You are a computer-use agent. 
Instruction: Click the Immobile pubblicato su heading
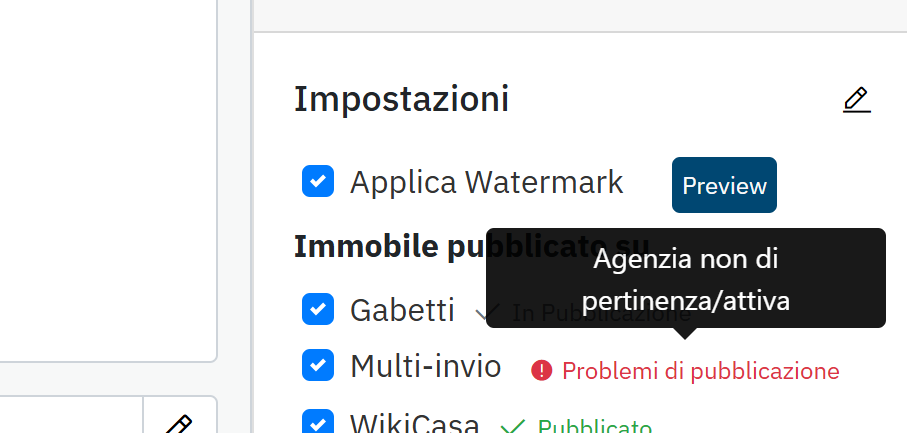click(390, 247)
